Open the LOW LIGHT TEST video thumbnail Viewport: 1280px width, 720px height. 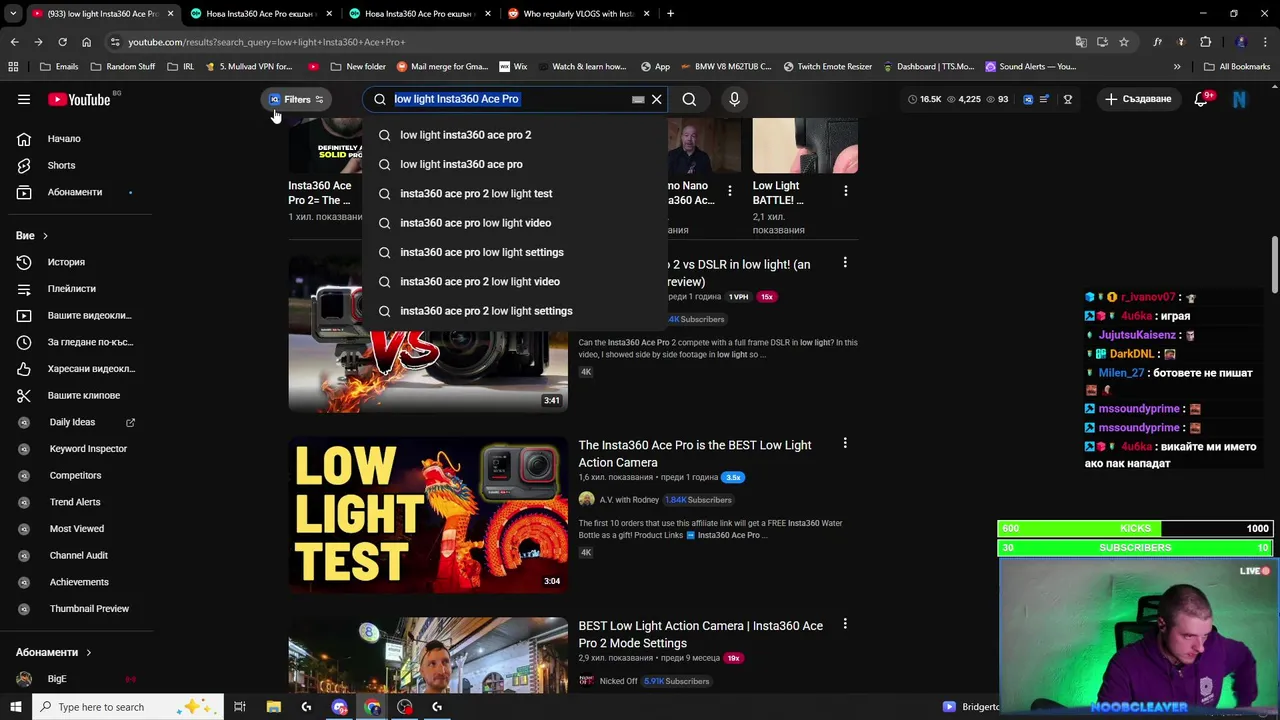428,515
